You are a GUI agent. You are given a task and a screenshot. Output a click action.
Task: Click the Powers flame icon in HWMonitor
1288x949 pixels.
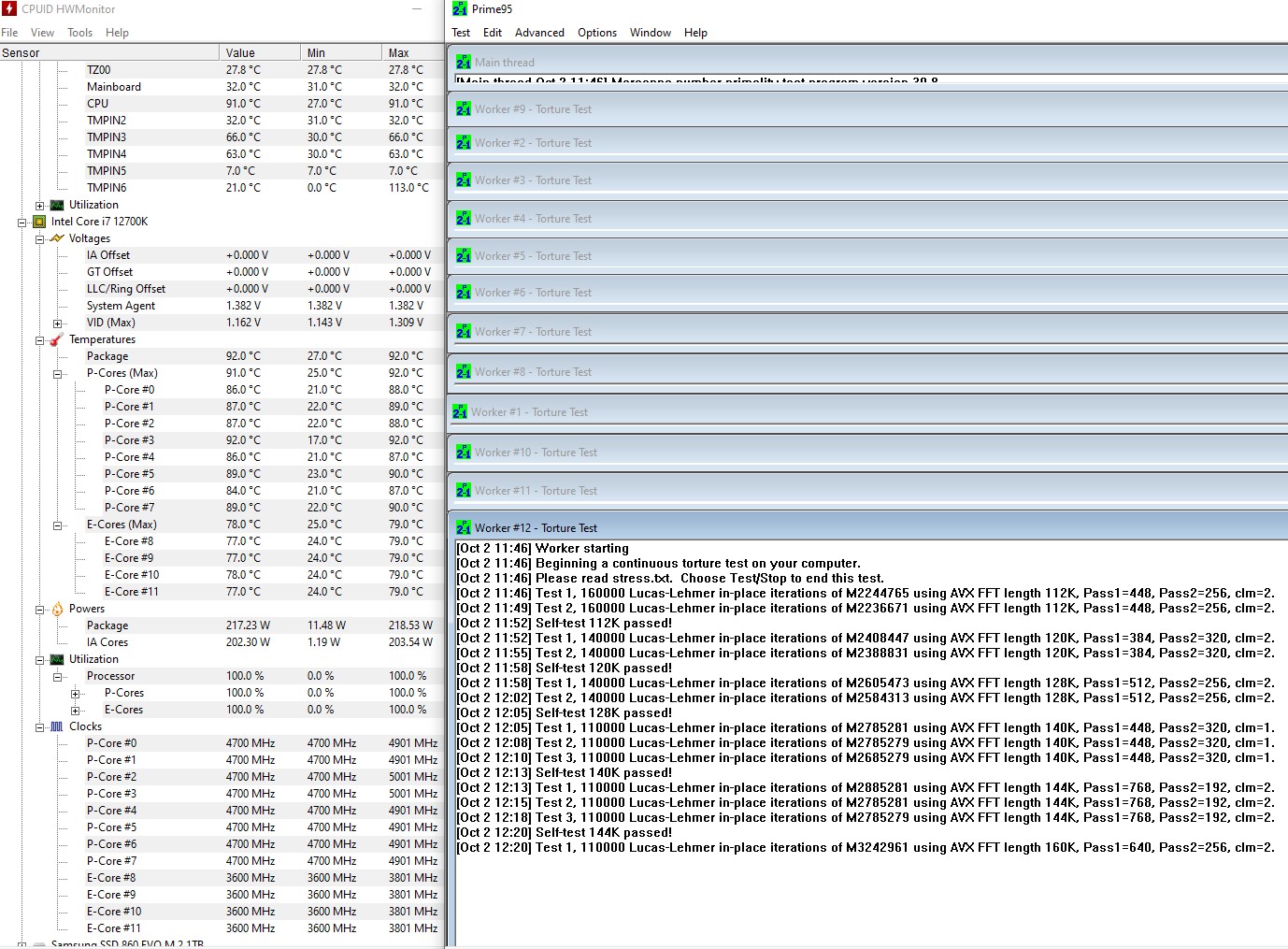57,609
